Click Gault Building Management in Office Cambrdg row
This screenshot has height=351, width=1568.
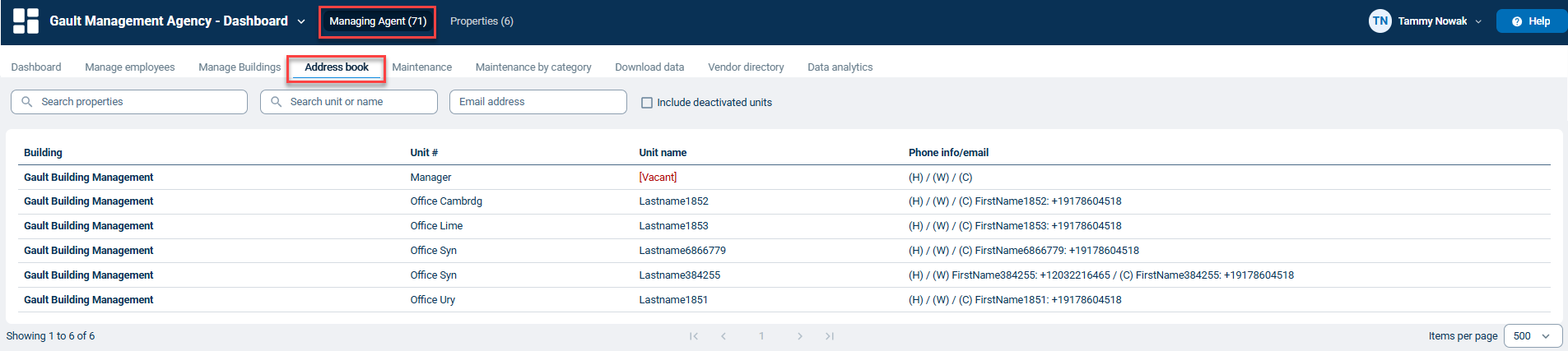pyautogui.click(x=89, y=201)
